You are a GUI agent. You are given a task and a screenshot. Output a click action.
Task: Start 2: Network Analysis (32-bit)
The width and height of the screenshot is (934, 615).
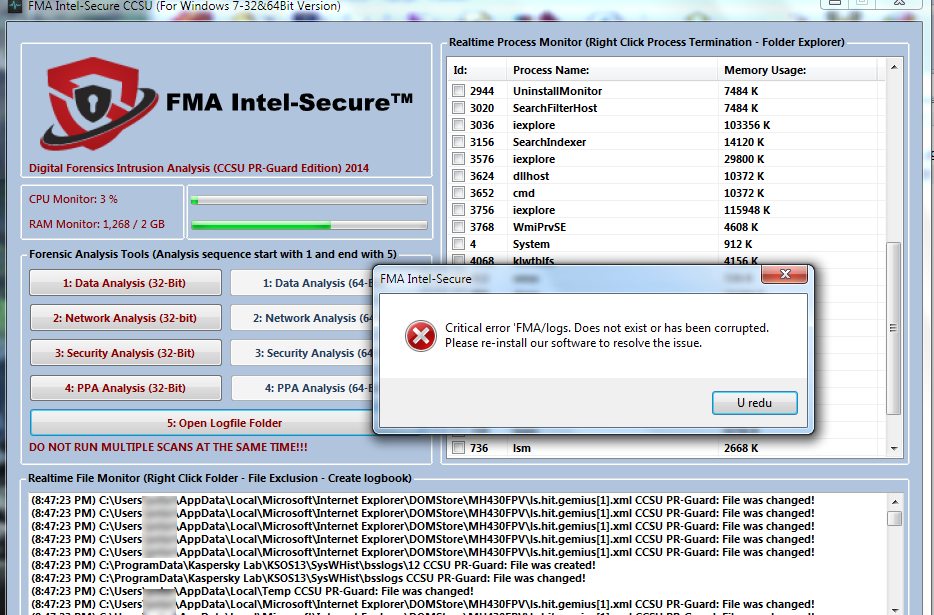(x=125, y=318)
